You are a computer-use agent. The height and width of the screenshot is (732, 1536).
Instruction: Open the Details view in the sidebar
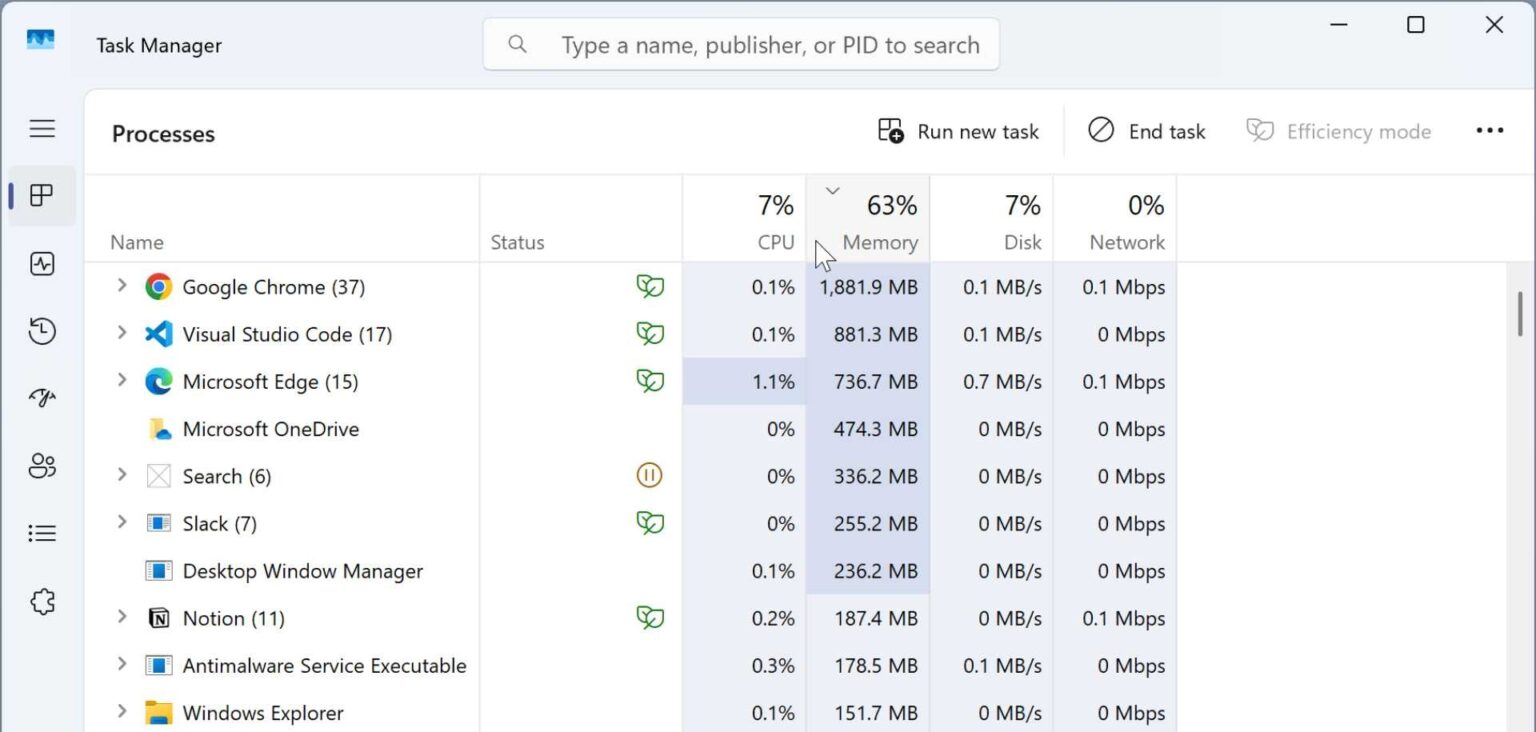pyautogui.click(x=41, y=532)
